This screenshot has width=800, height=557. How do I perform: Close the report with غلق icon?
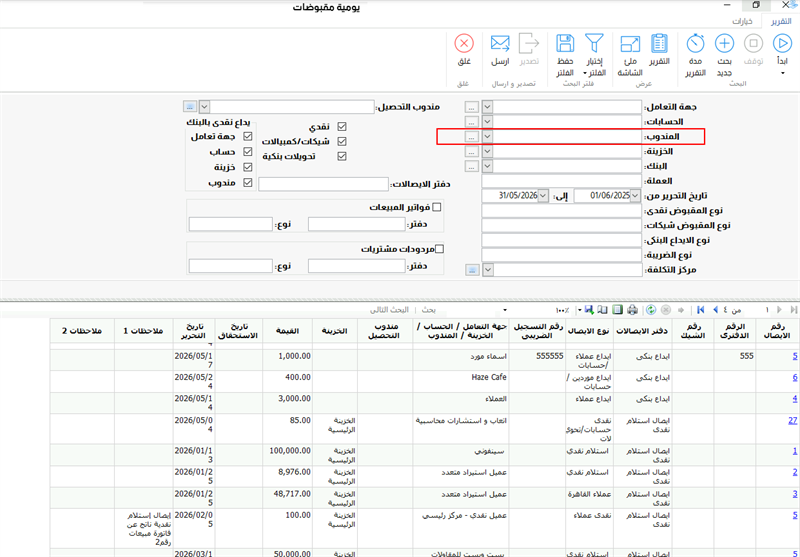pyautogui.click(x=464, y=44)
